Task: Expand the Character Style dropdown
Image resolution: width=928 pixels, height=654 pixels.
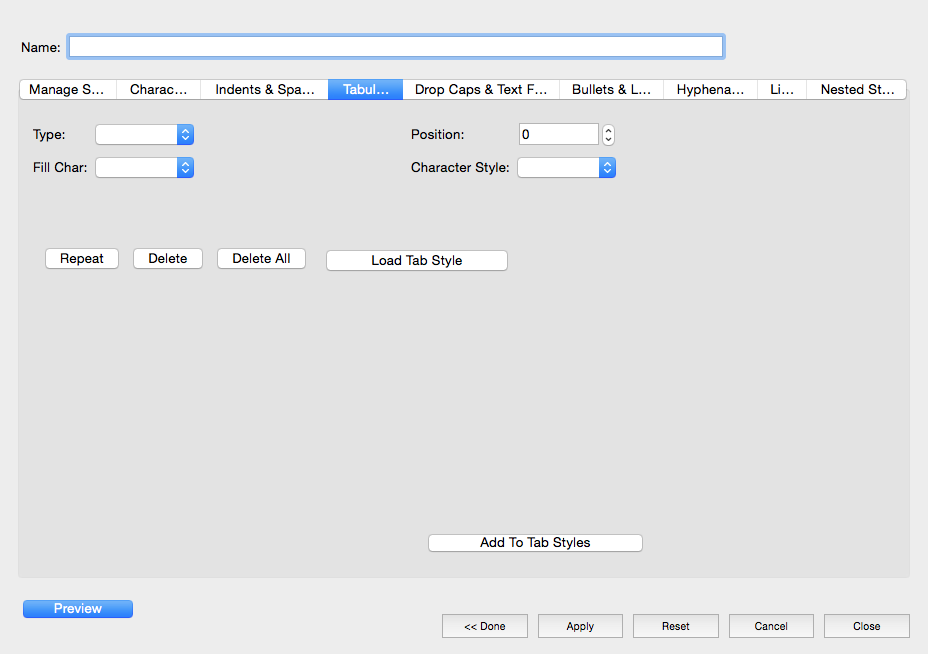Action: tap(566, 168)
